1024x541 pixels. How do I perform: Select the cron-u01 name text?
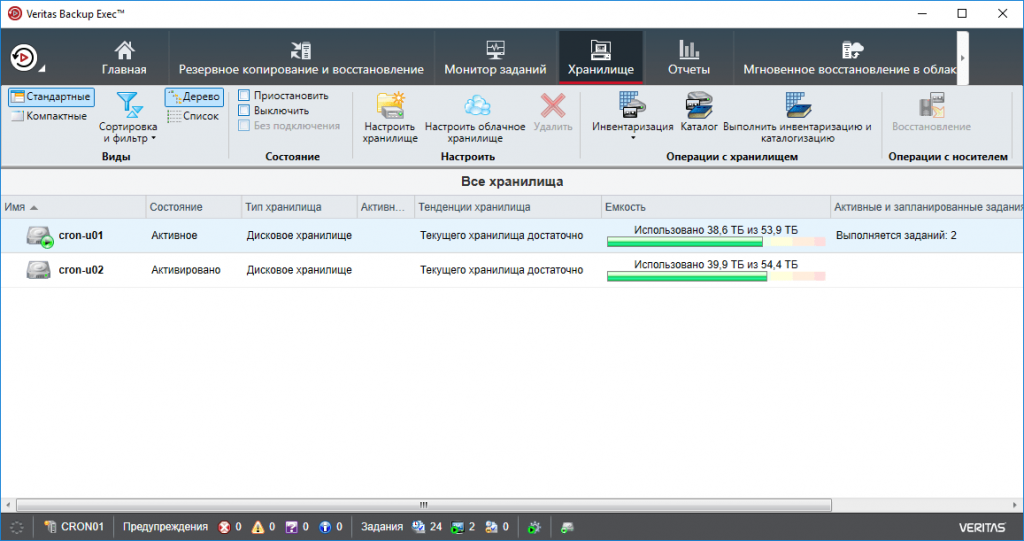pos(81,235)
